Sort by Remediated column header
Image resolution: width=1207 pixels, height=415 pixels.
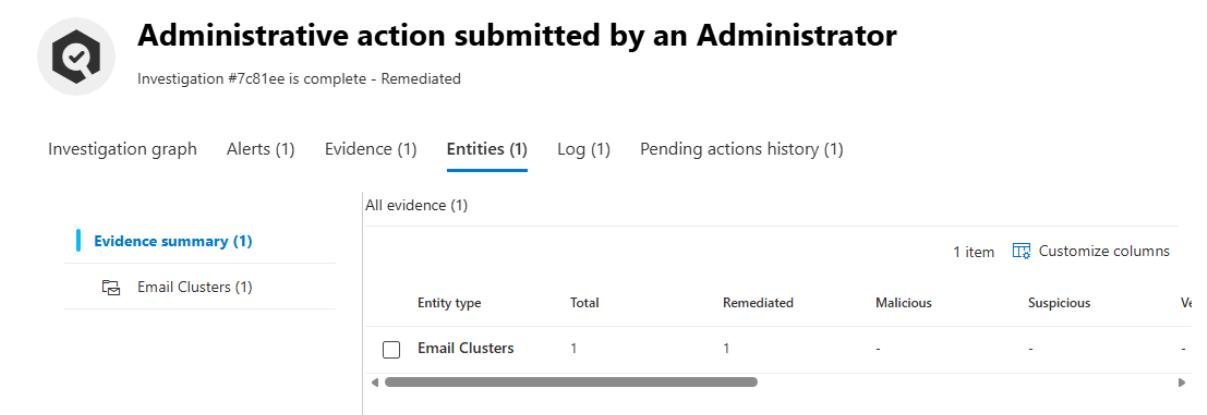pos(757,301)
